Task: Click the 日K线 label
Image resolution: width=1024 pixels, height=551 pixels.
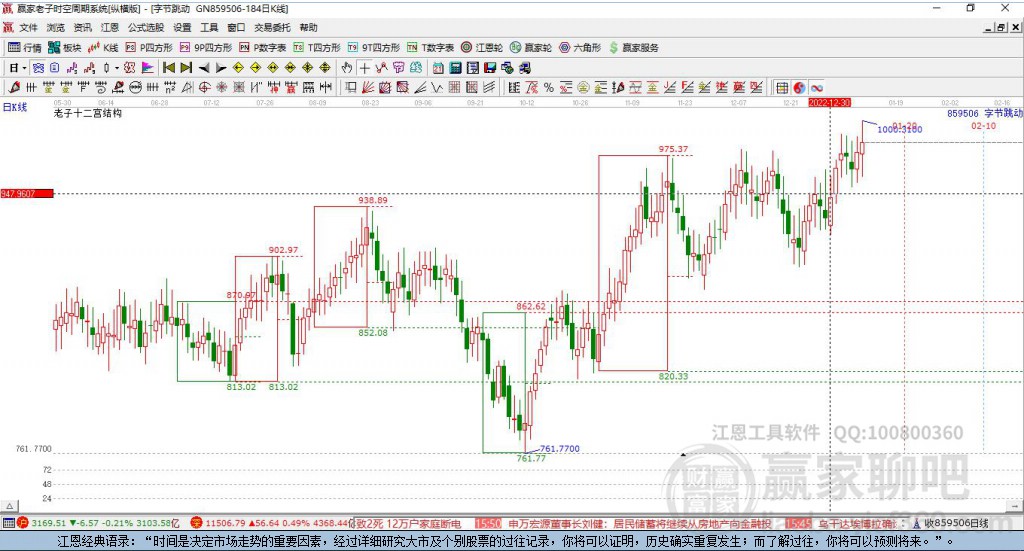Action: (x=15, y=107)
